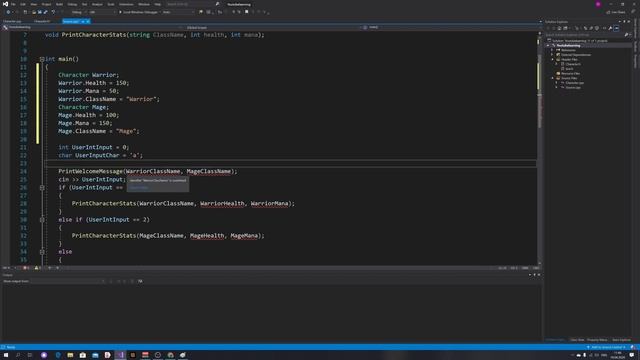Open the main() member dropdown above editor
The image size is (640, 360).
pos(451,27)
